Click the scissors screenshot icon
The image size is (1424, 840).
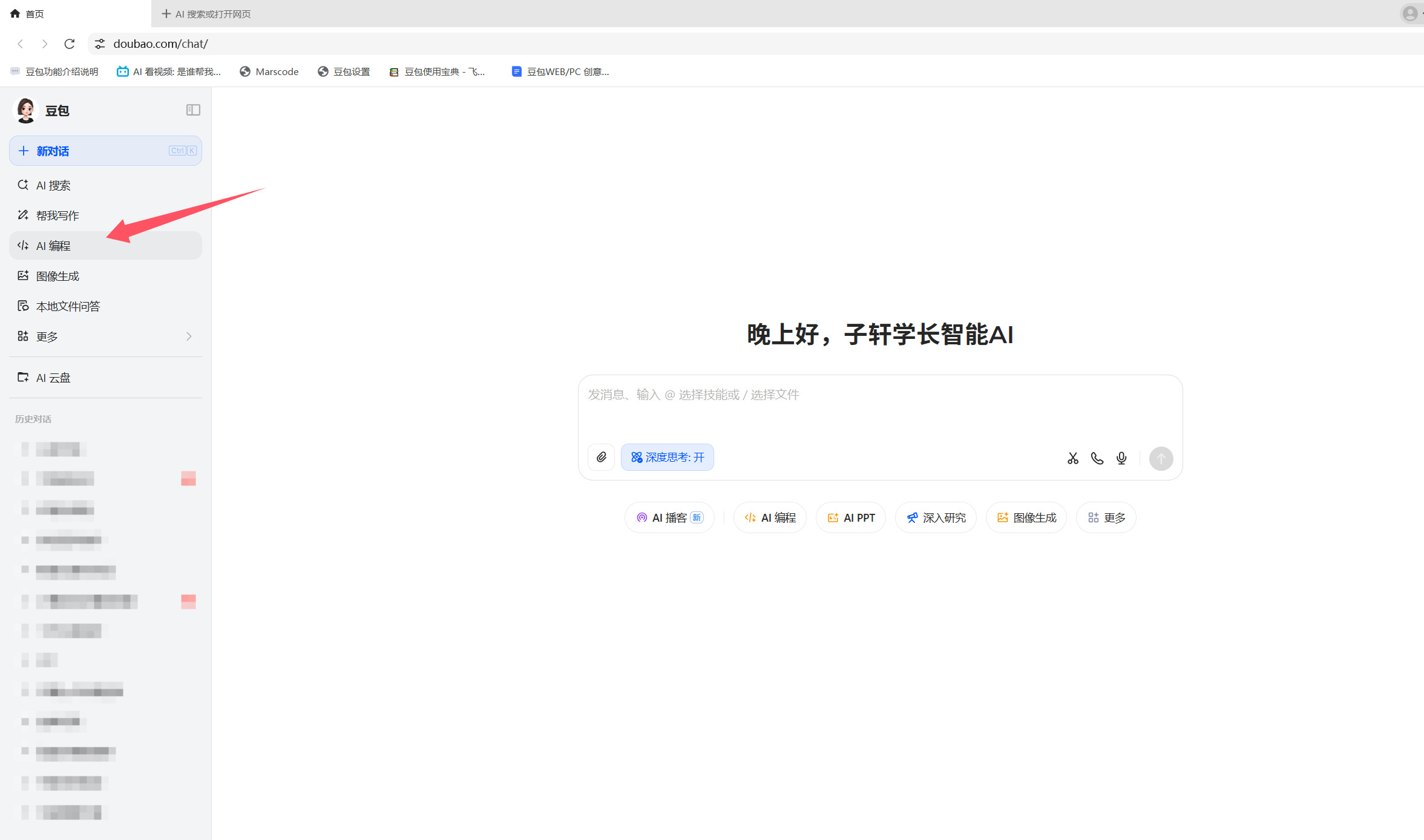click(x=1072, y=458)
